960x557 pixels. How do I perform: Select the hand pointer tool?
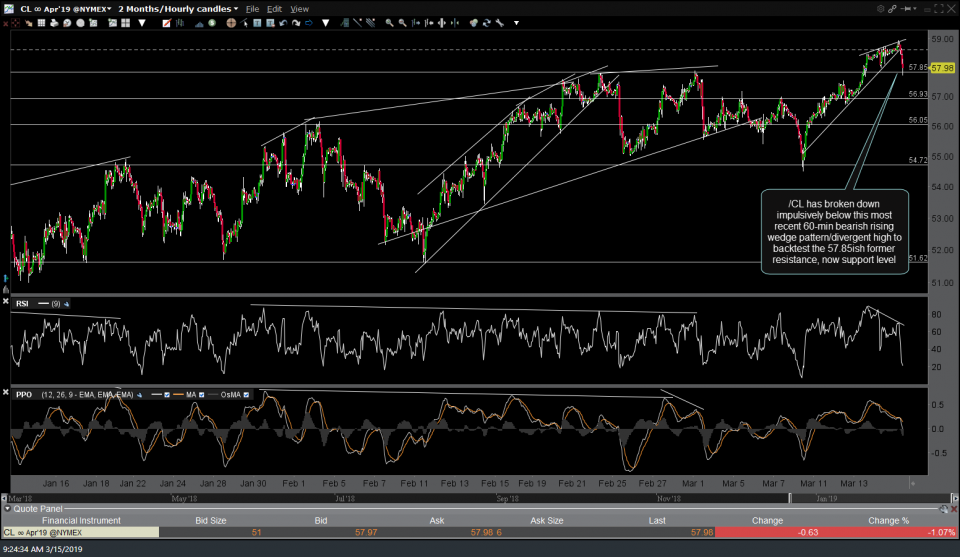click(29, 23)
